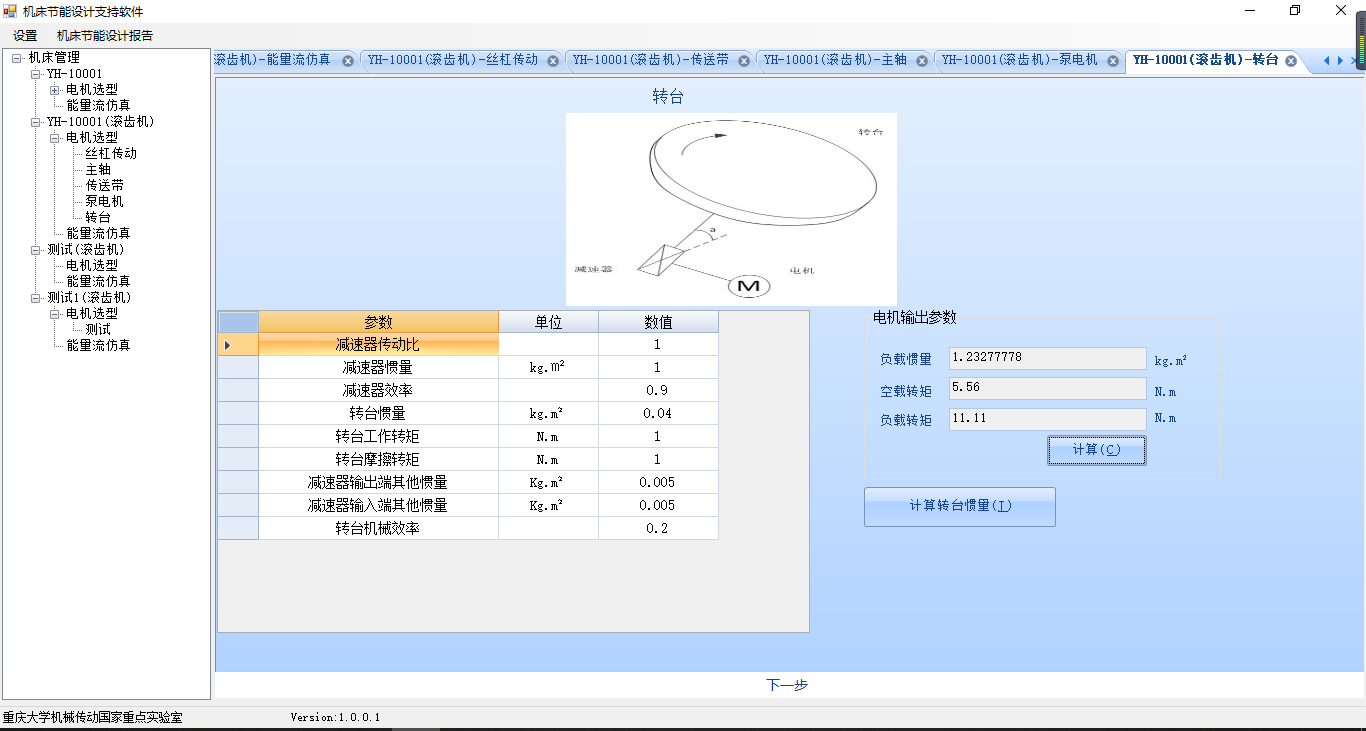Viewport: 1366px width, 731px height.
Task: Close the 泵电机 tab using its X icon
Action: point(1113,61)
